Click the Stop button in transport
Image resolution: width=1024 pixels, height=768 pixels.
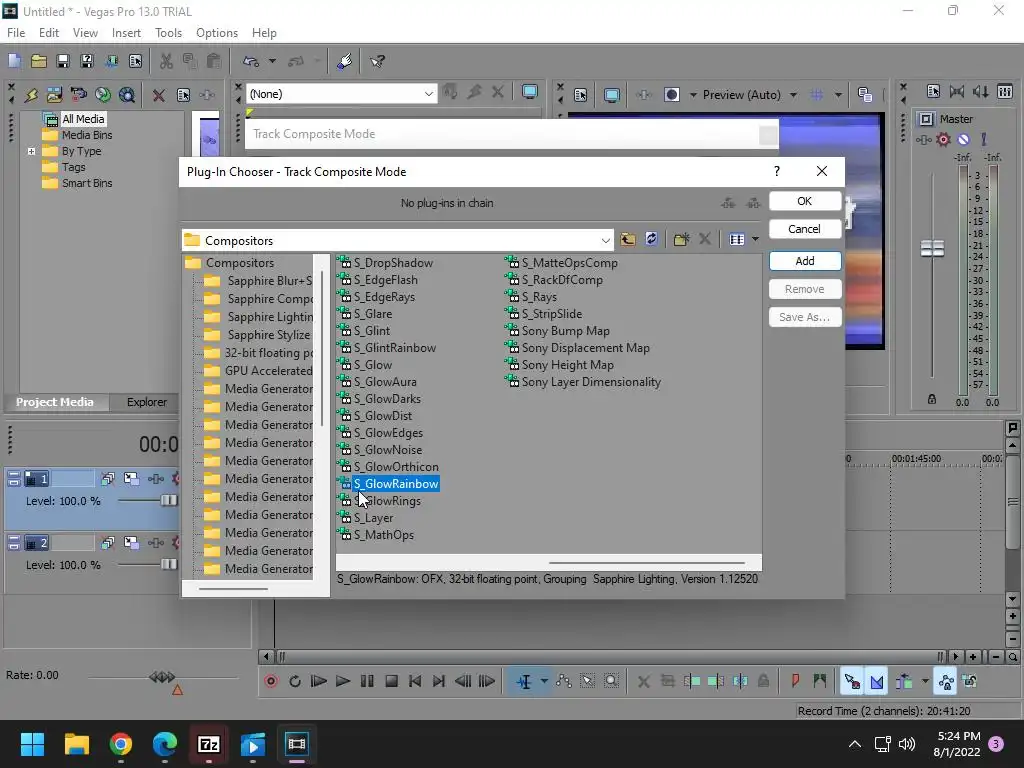[x=391, y=681]
